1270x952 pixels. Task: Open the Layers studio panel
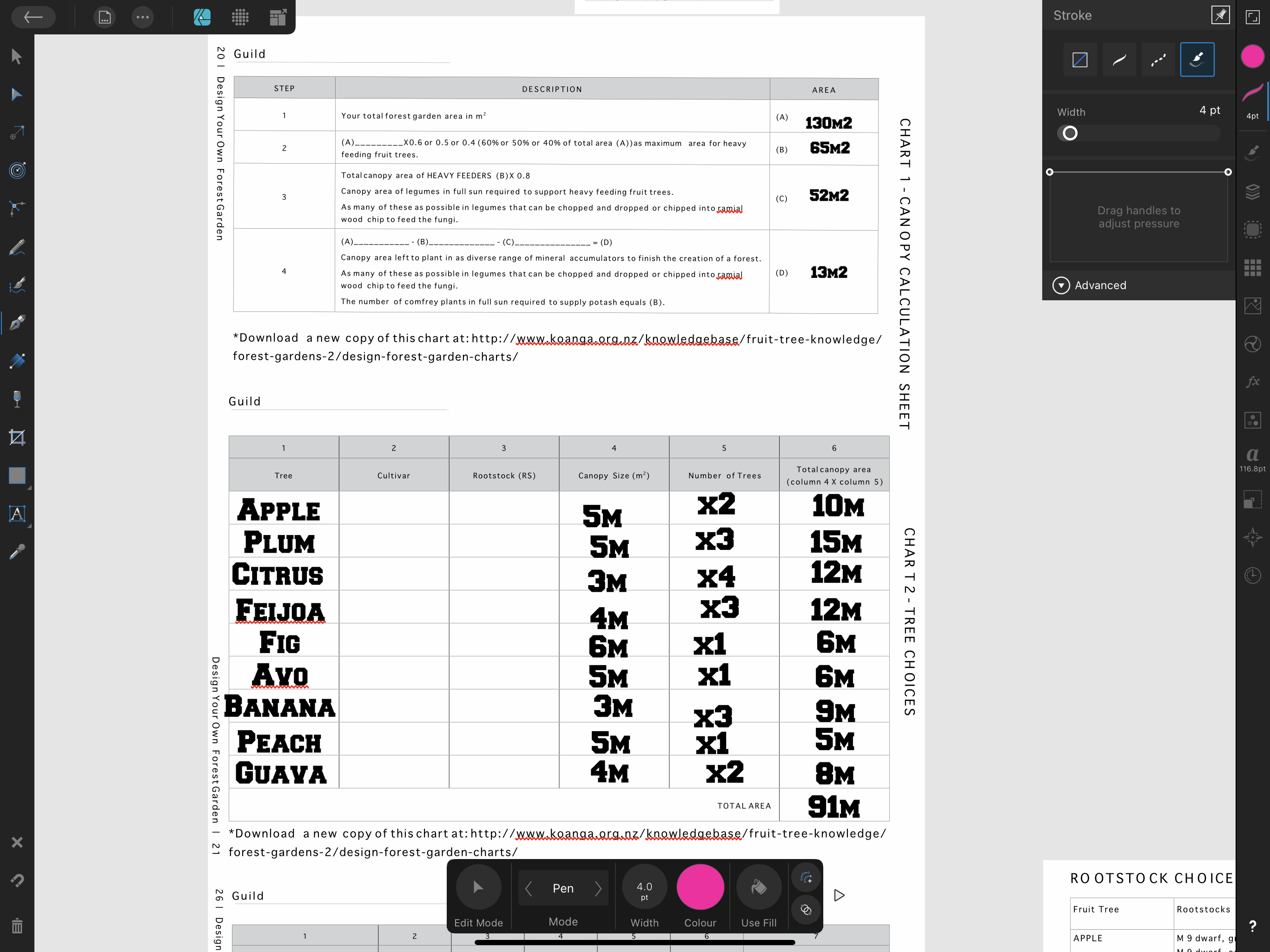click(1252, 191)
